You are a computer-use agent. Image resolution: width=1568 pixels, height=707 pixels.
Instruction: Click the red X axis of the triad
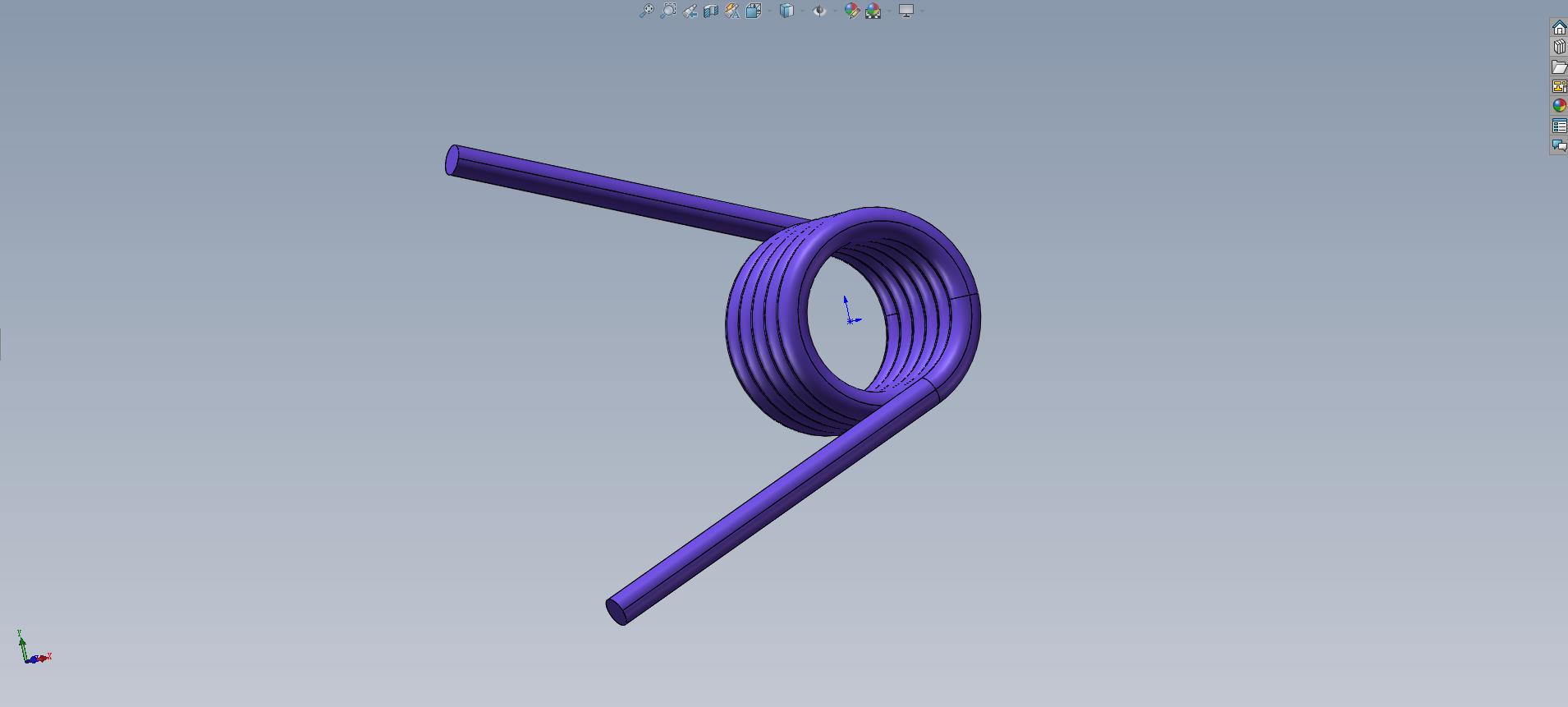coord(44,657)
